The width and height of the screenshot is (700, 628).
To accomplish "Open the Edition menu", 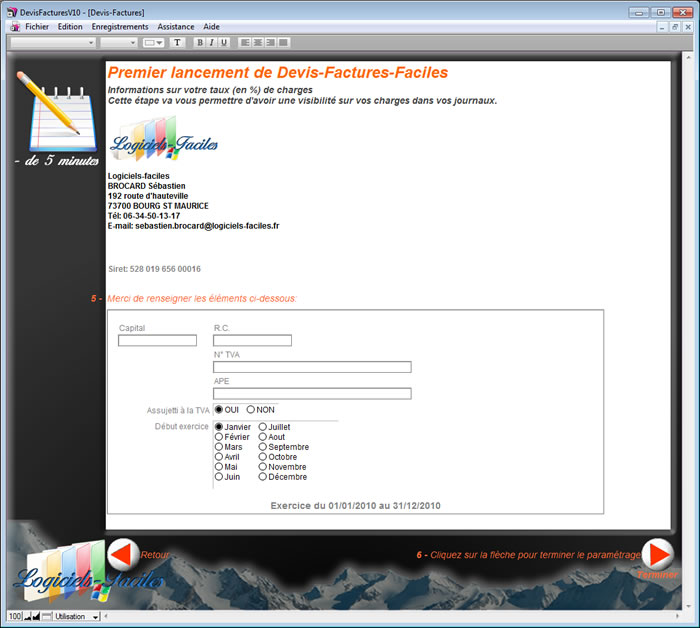I will coord(70,26).
